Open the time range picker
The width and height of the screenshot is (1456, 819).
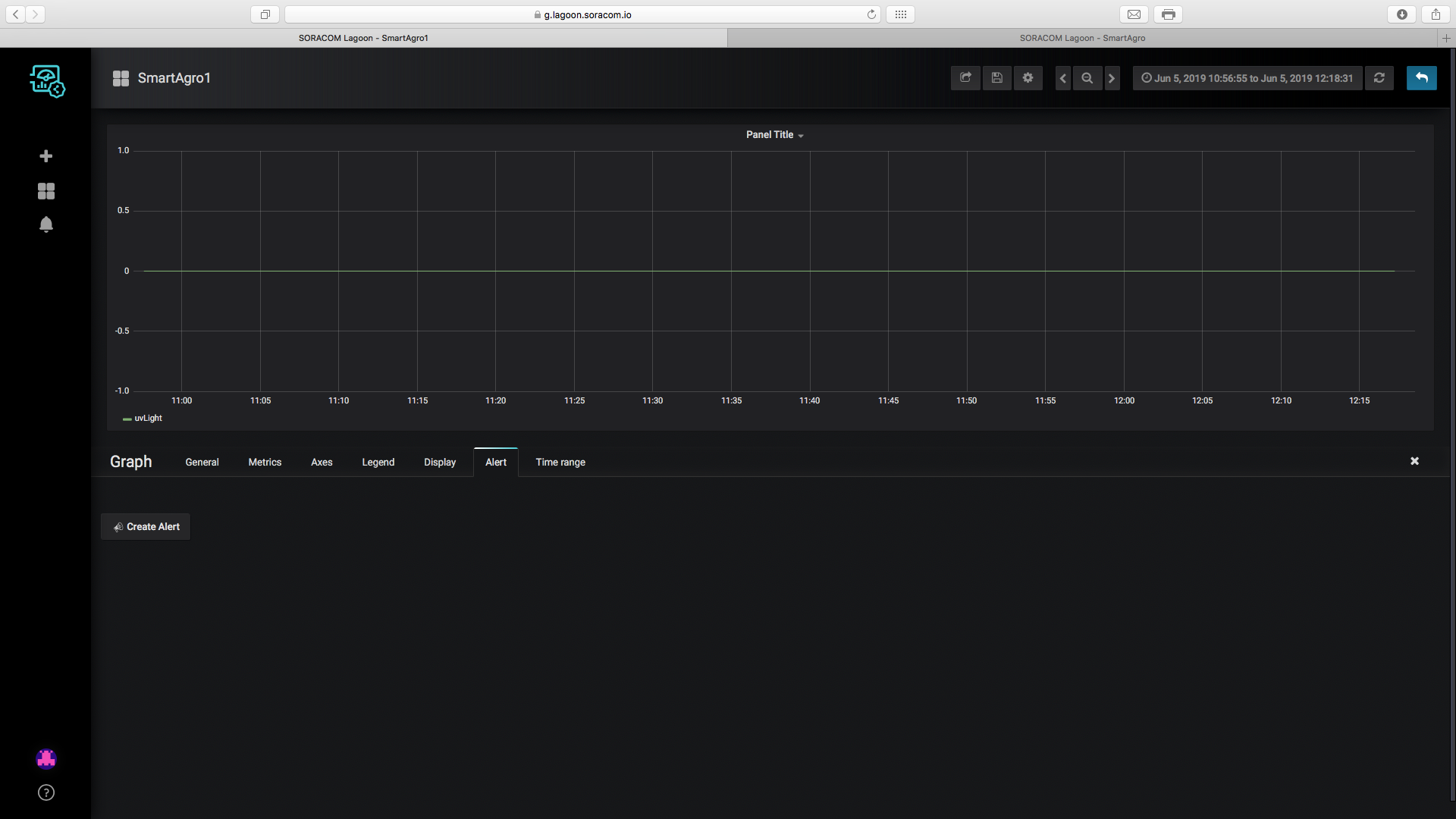tap(1247, 78)
